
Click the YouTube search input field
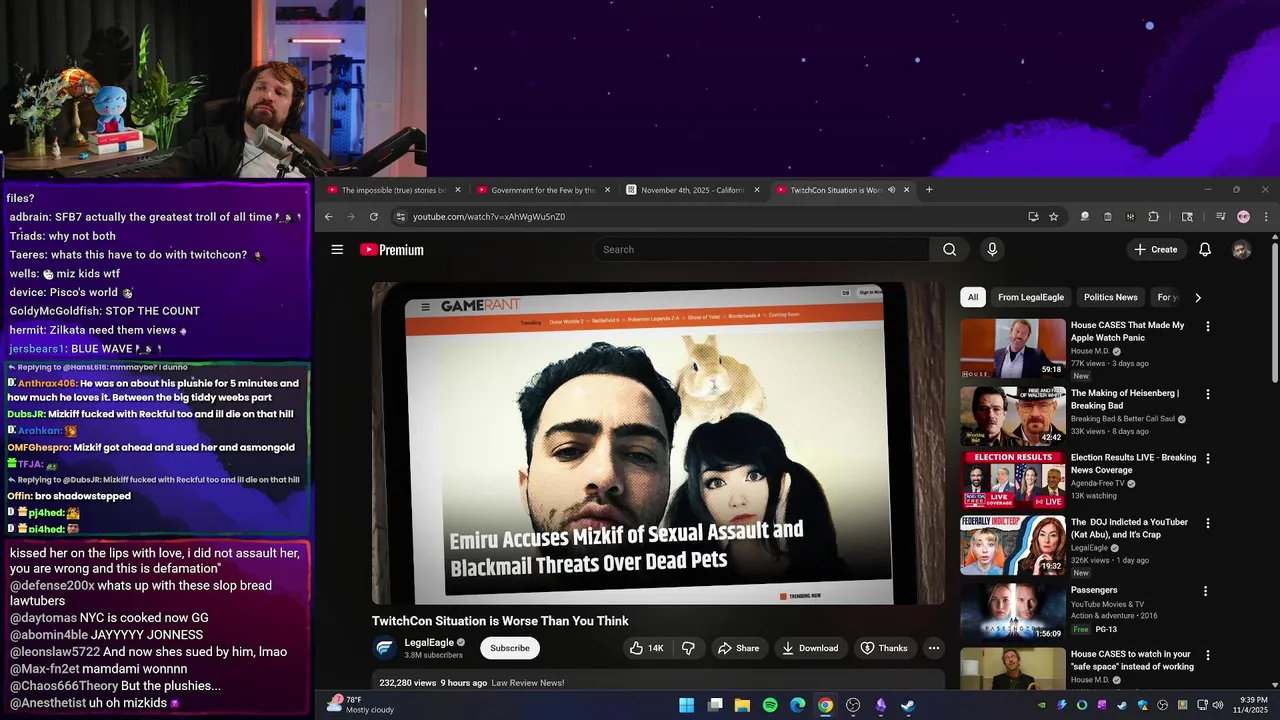tap(761, 250)
